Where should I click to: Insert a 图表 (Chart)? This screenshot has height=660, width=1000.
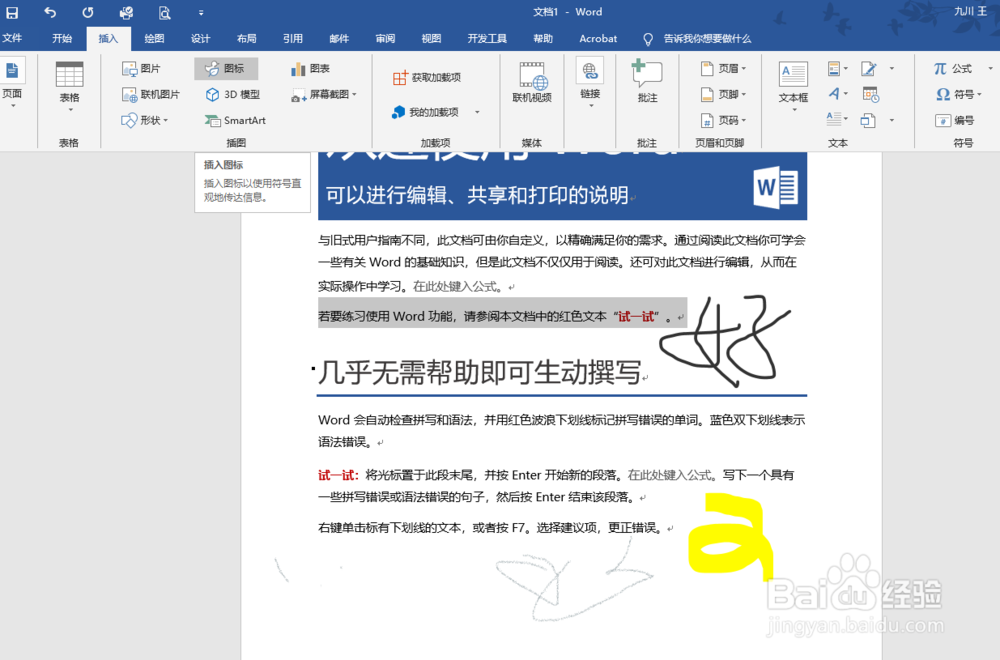[x=311, y=68]
